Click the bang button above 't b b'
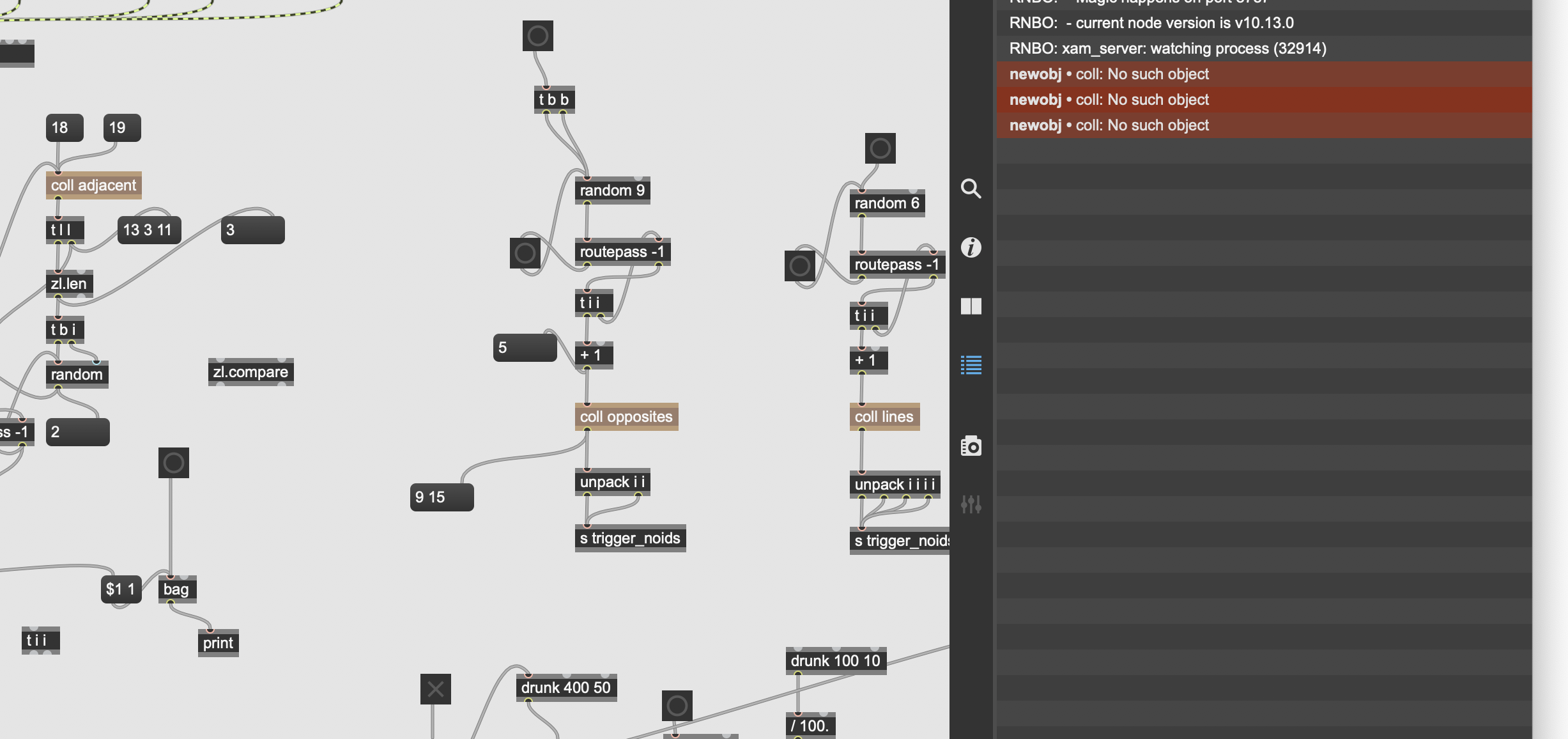Screen dimensions: 1568x739 coord(537,36)
